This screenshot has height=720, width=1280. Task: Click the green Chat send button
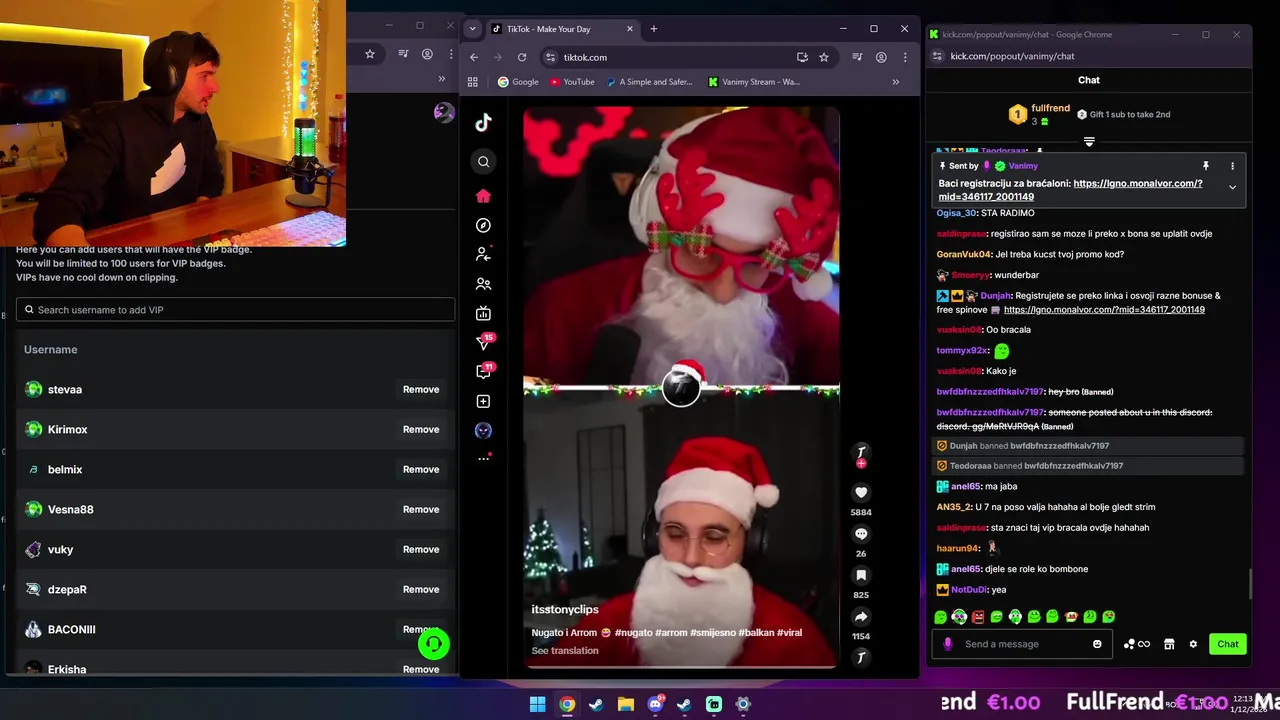pyautogui.click(x=1227, y=644)
